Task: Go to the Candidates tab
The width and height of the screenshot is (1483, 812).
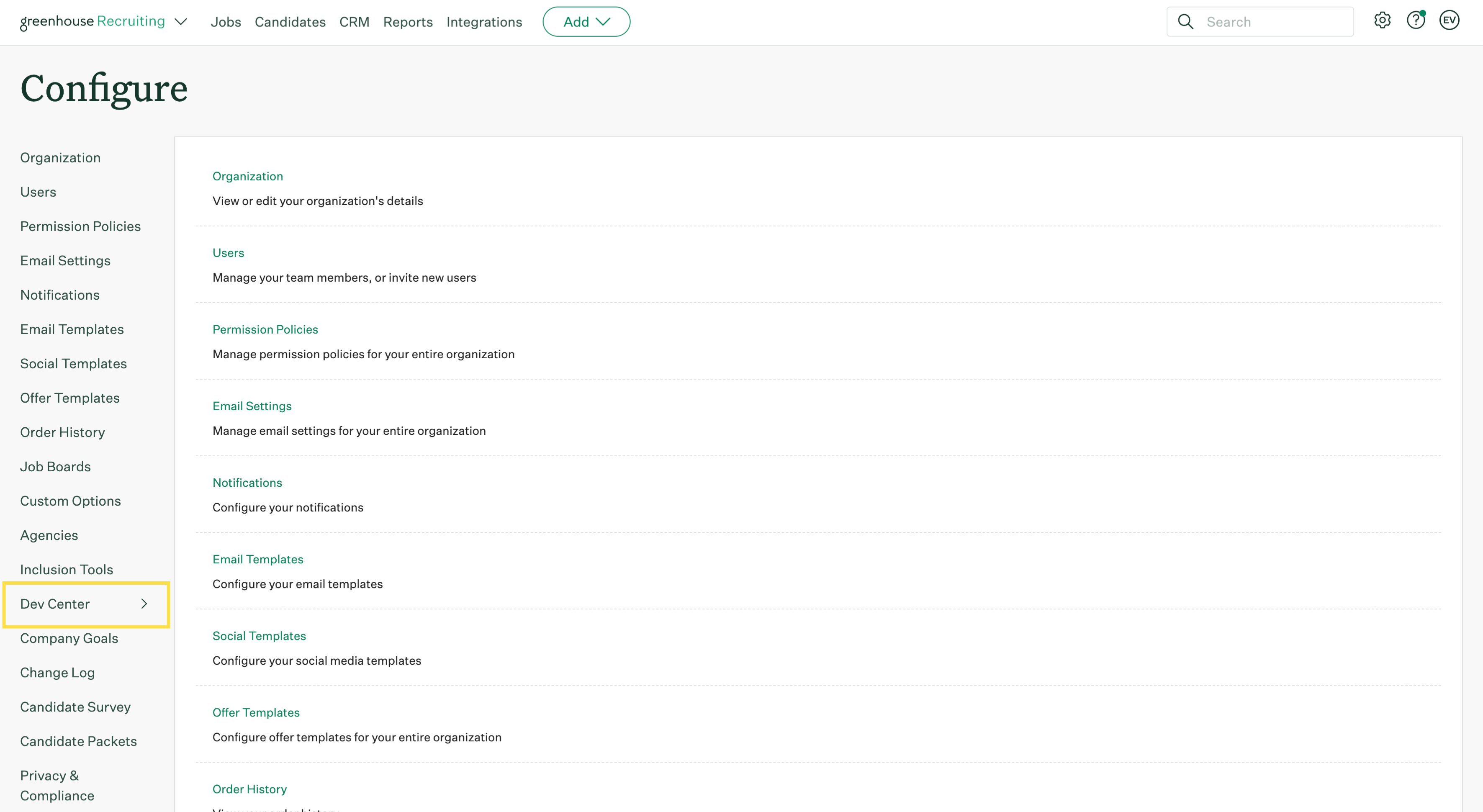Action: [x=290, y=22]
